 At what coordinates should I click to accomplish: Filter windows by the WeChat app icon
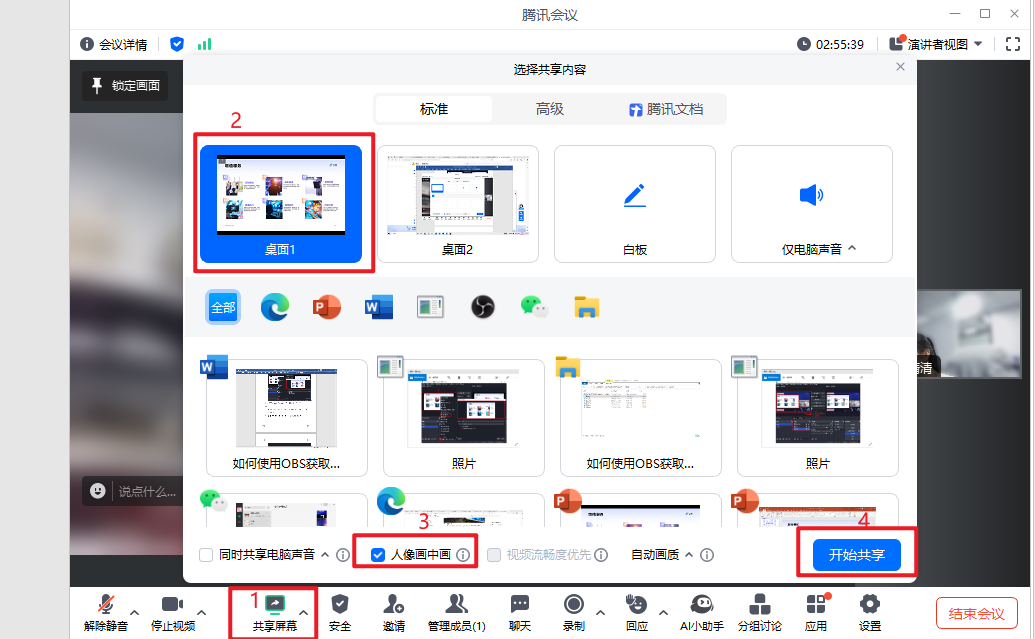tap(535, 307)
